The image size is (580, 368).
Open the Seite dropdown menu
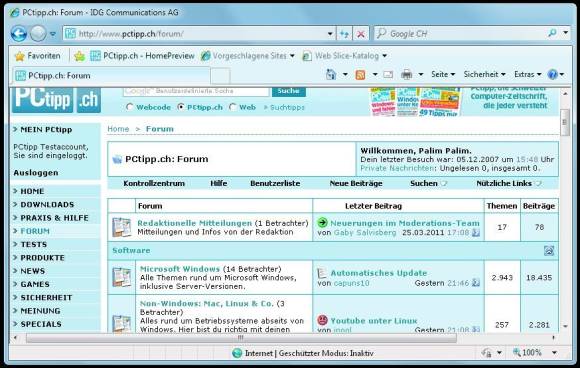443,74
